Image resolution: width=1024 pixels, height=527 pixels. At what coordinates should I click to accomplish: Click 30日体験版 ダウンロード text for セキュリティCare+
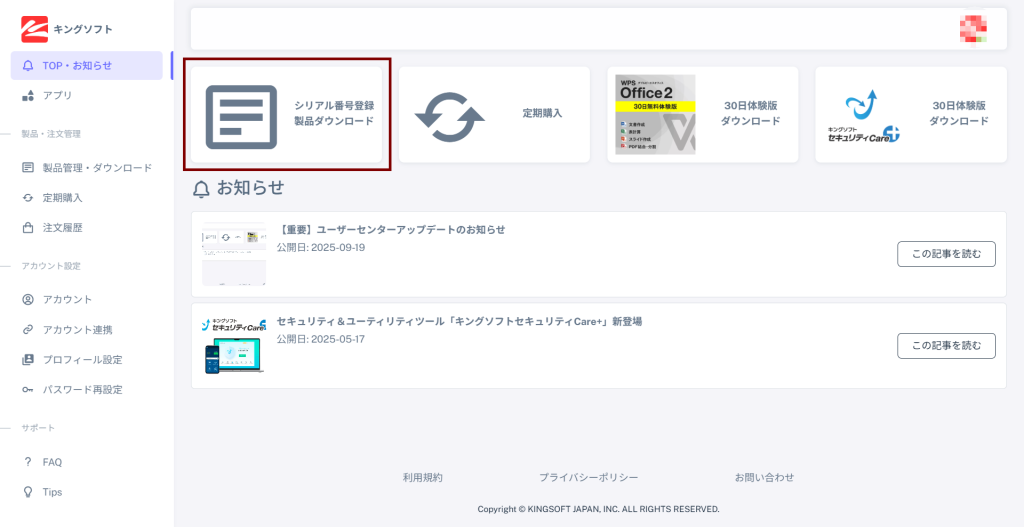[x=959, y=113]
